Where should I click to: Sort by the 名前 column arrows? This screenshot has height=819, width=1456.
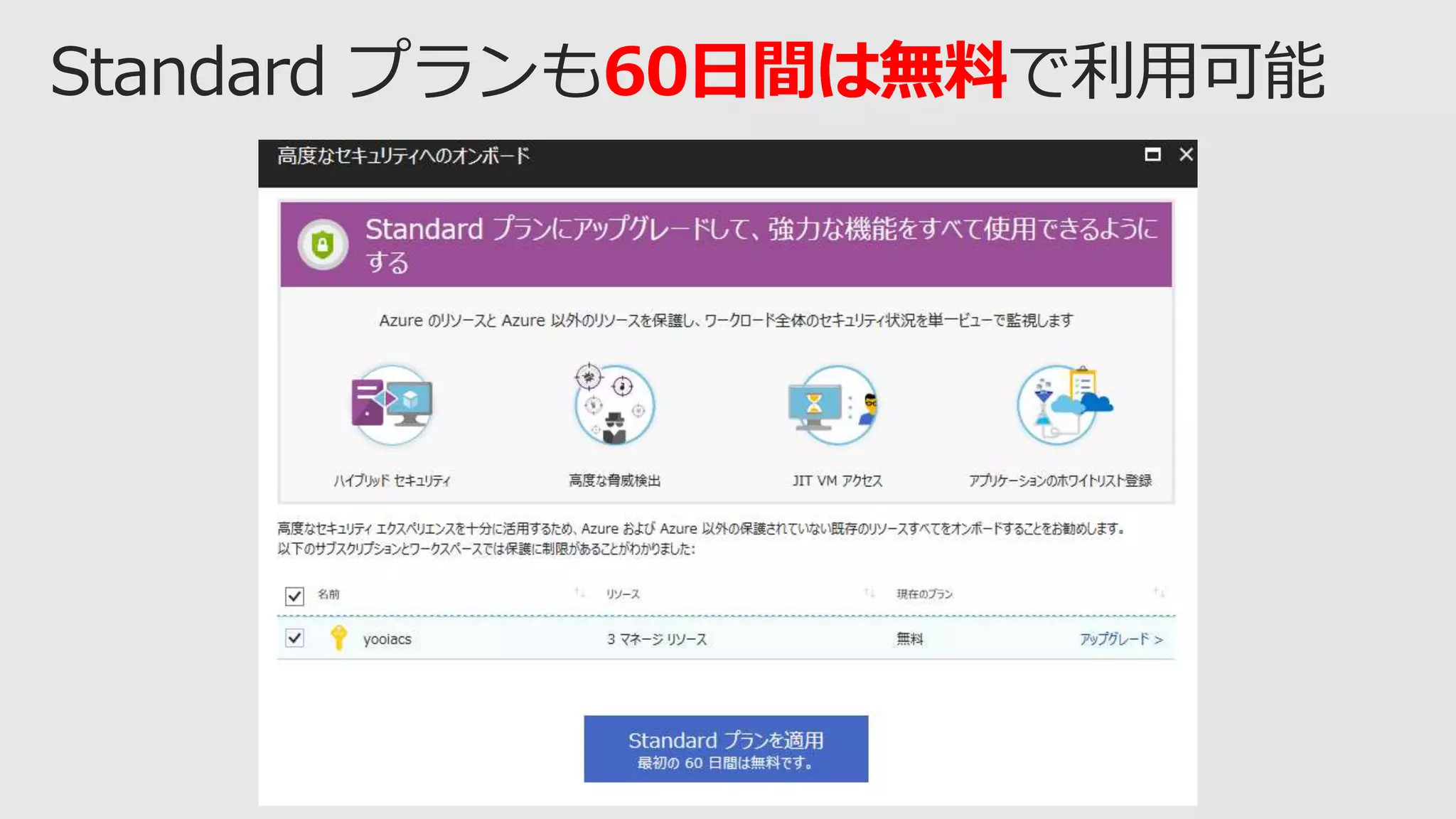click(x=580, y=593)
